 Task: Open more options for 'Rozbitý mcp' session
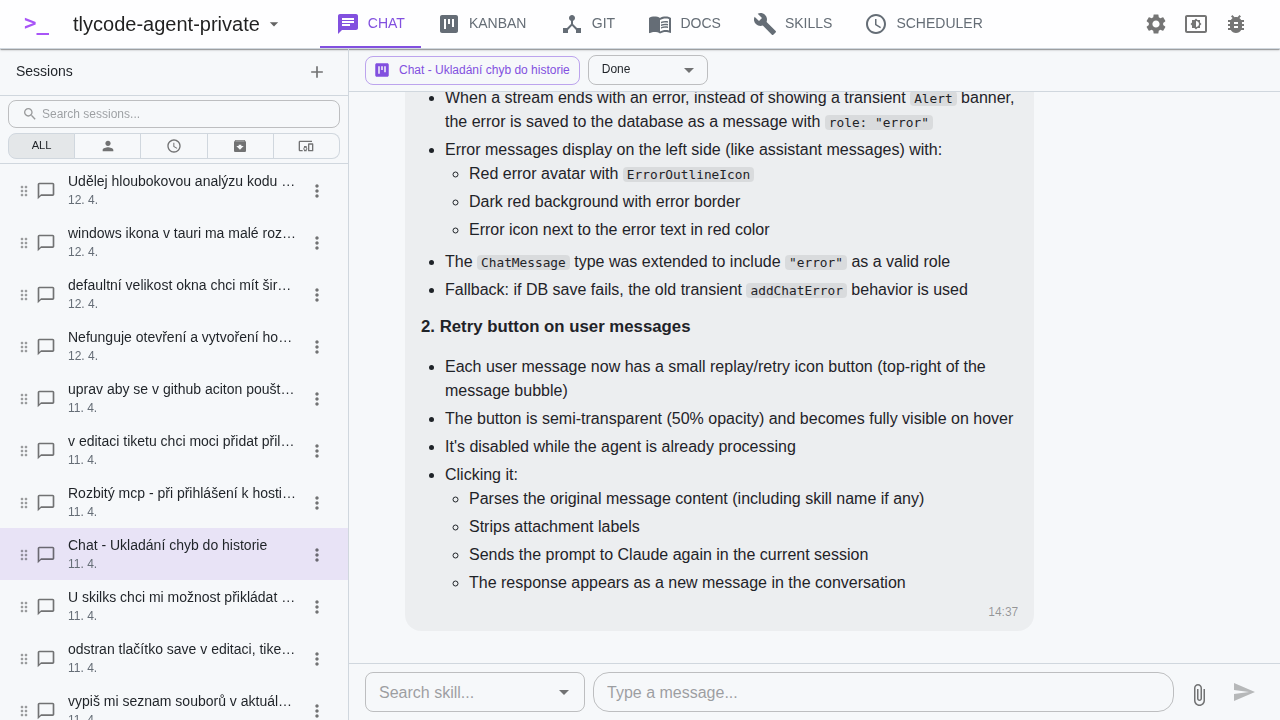317,503
